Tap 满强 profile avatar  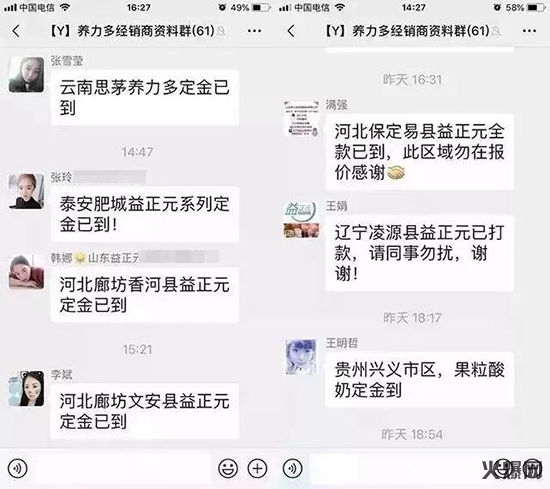301,119
